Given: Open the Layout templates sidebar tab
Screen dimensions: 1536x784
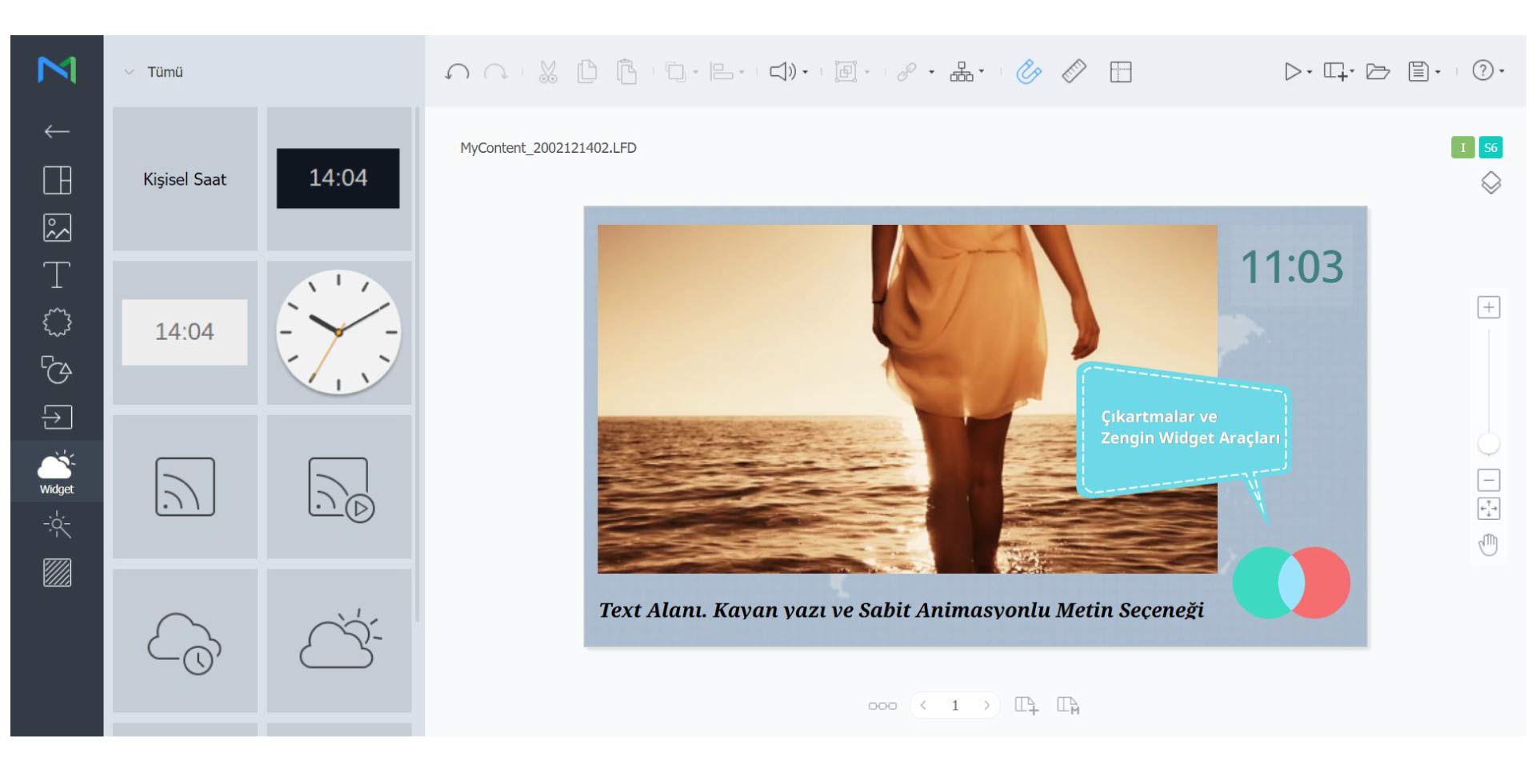Looking at the screenshot, I should 57,180.
